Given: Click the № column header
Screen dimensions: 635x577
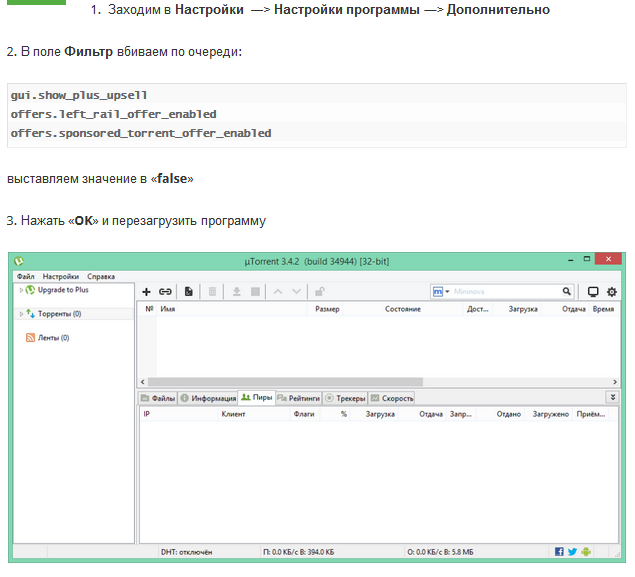Looking at the screenshot, I should [149, 309].
